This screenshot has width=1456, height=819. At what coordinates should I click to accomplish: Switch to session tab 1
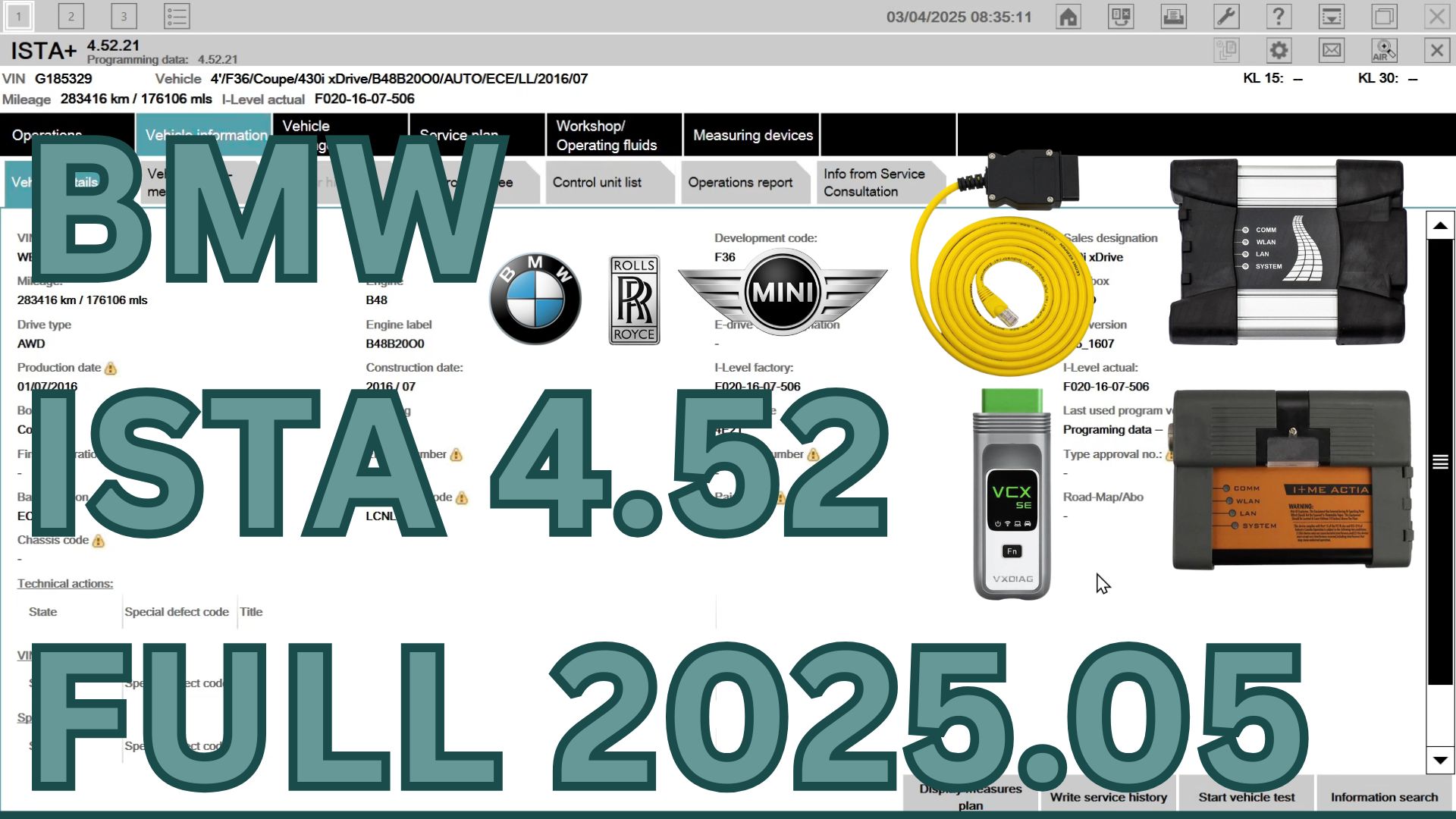tap(19, 17)
